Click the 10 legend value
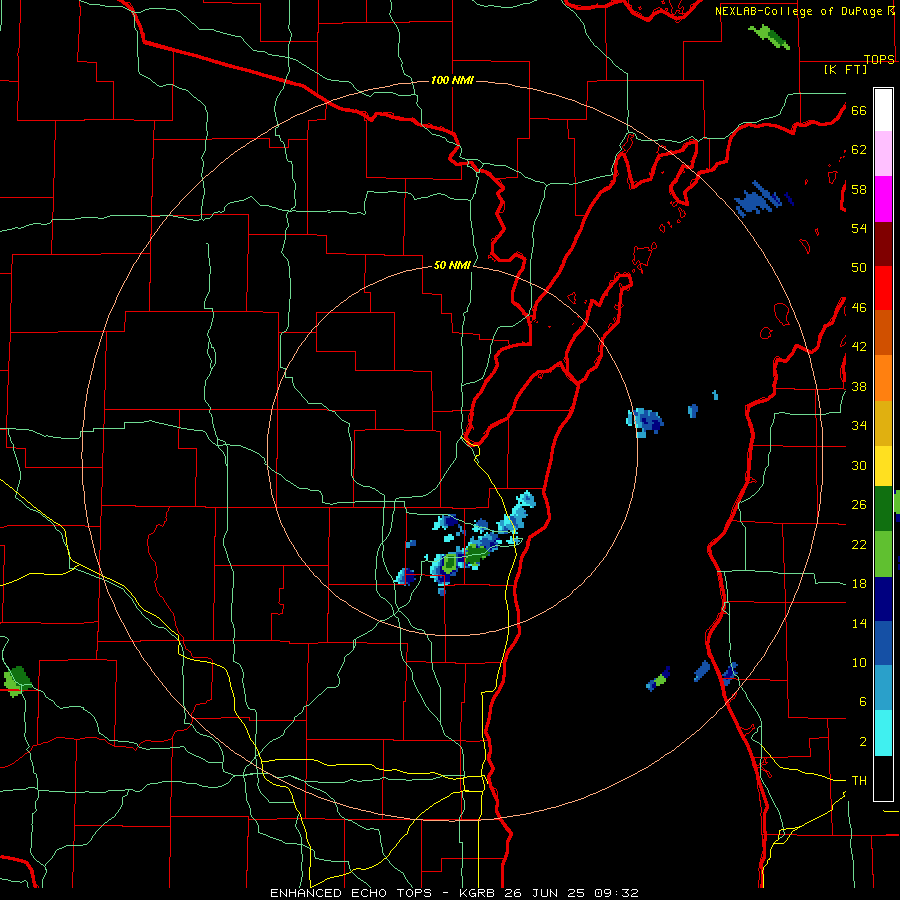The height and width of the screenshot is (900, 900). point(859,662)
